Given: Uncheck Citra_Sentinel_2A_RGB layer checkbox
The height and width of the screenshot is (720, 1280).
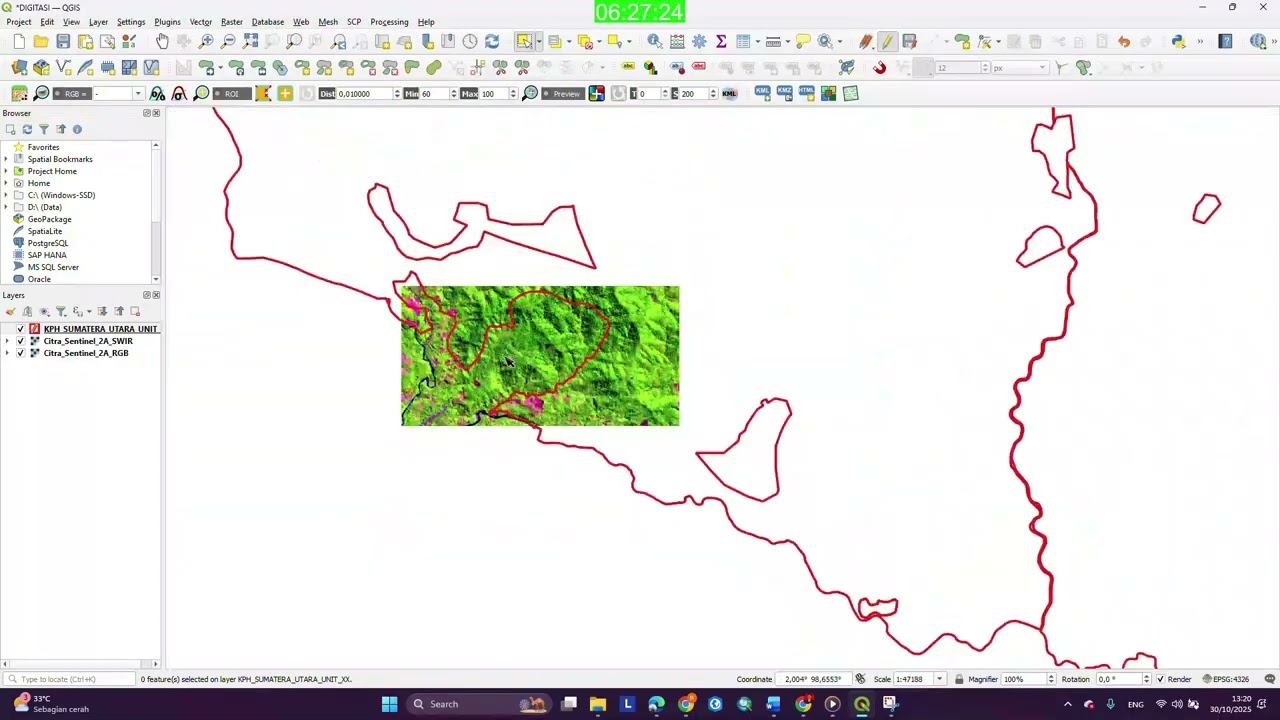Looking at the screenshot, I should 20,353.
